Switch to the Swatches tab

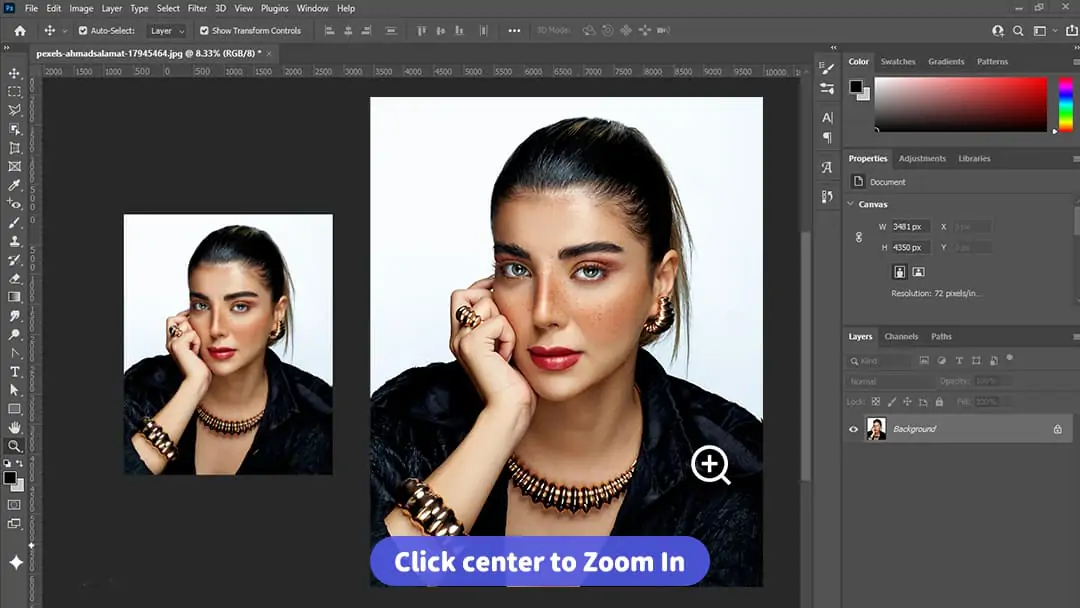897,61
